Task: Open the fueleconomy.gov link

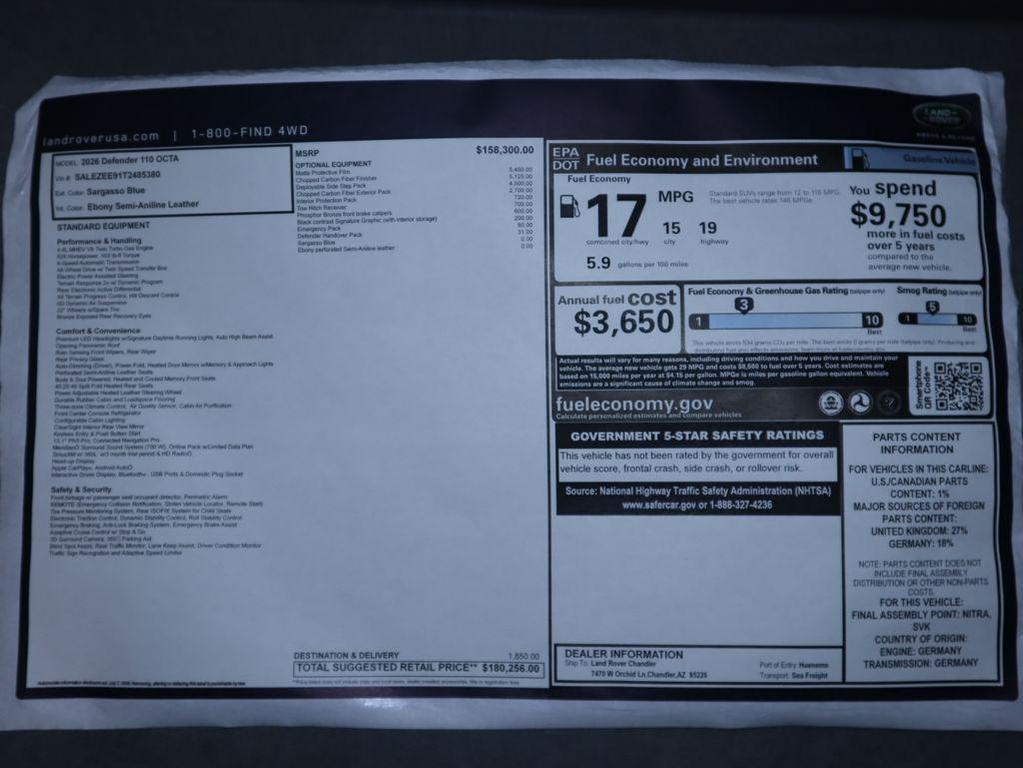Action: point(634,404)
